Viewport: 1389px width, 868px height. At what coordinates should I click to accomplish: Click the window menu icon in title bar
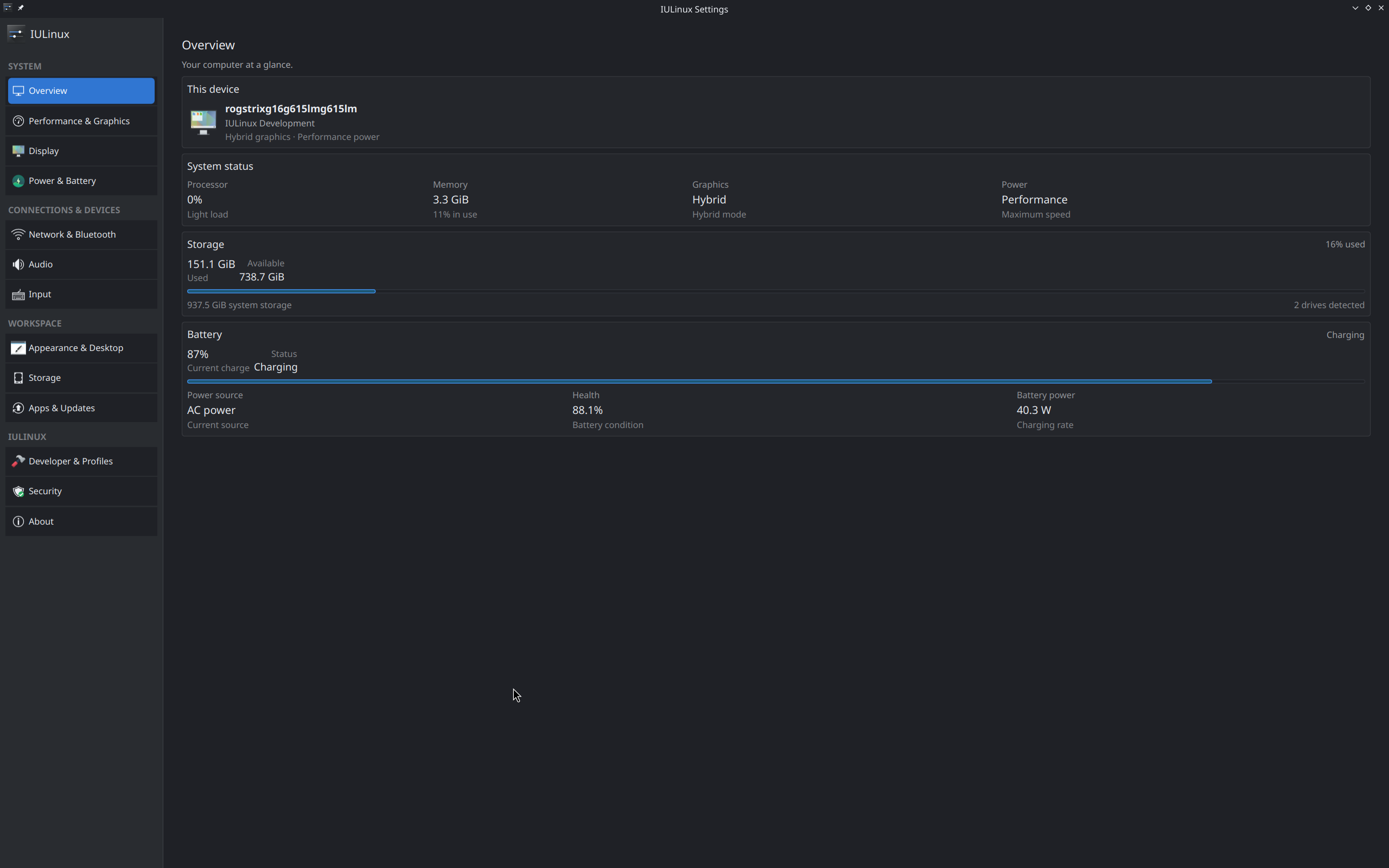click(8, 8)
